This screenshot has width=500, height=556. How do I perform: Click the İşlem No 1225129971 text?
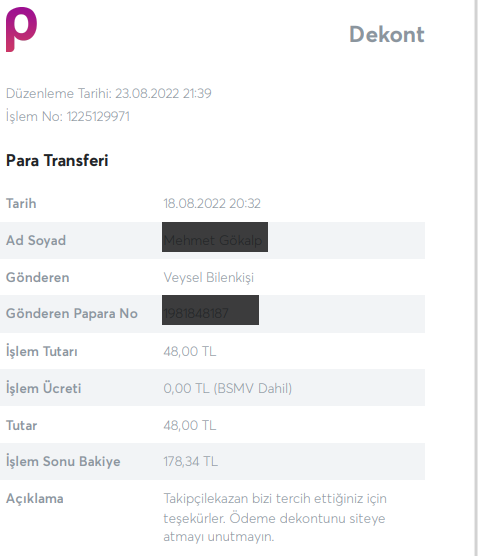(x=68, y=116)
